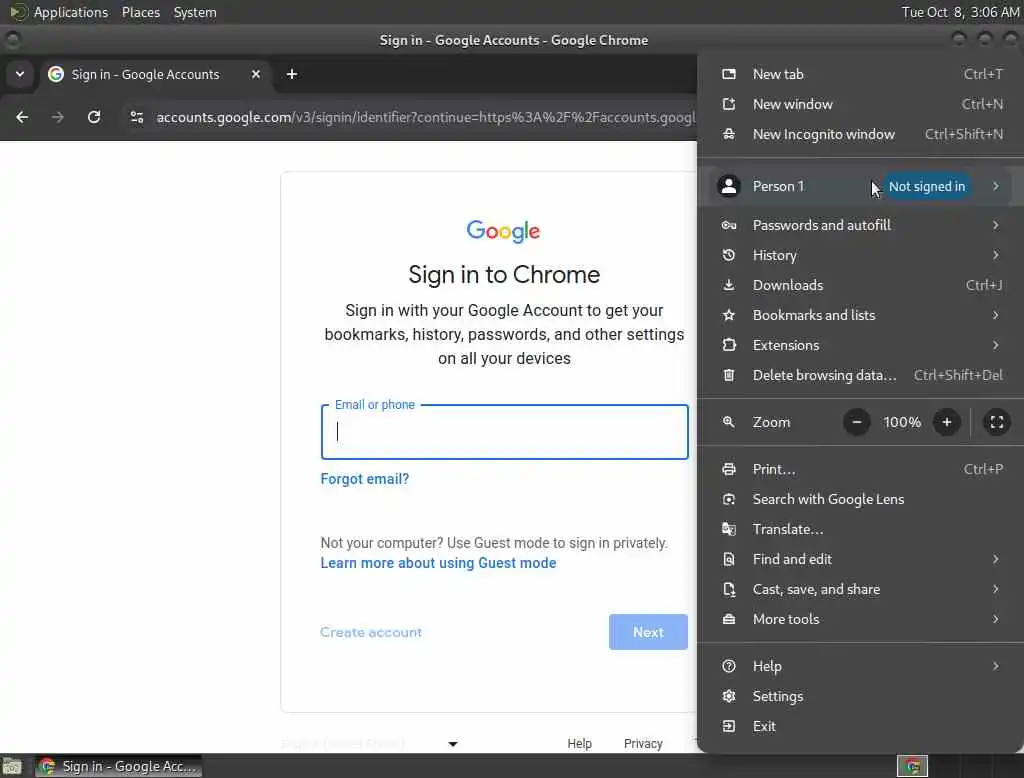The height and width of the screenshot is (778, 1024).
Task: Click the History clock icon
Action: [x=729, y=255]
